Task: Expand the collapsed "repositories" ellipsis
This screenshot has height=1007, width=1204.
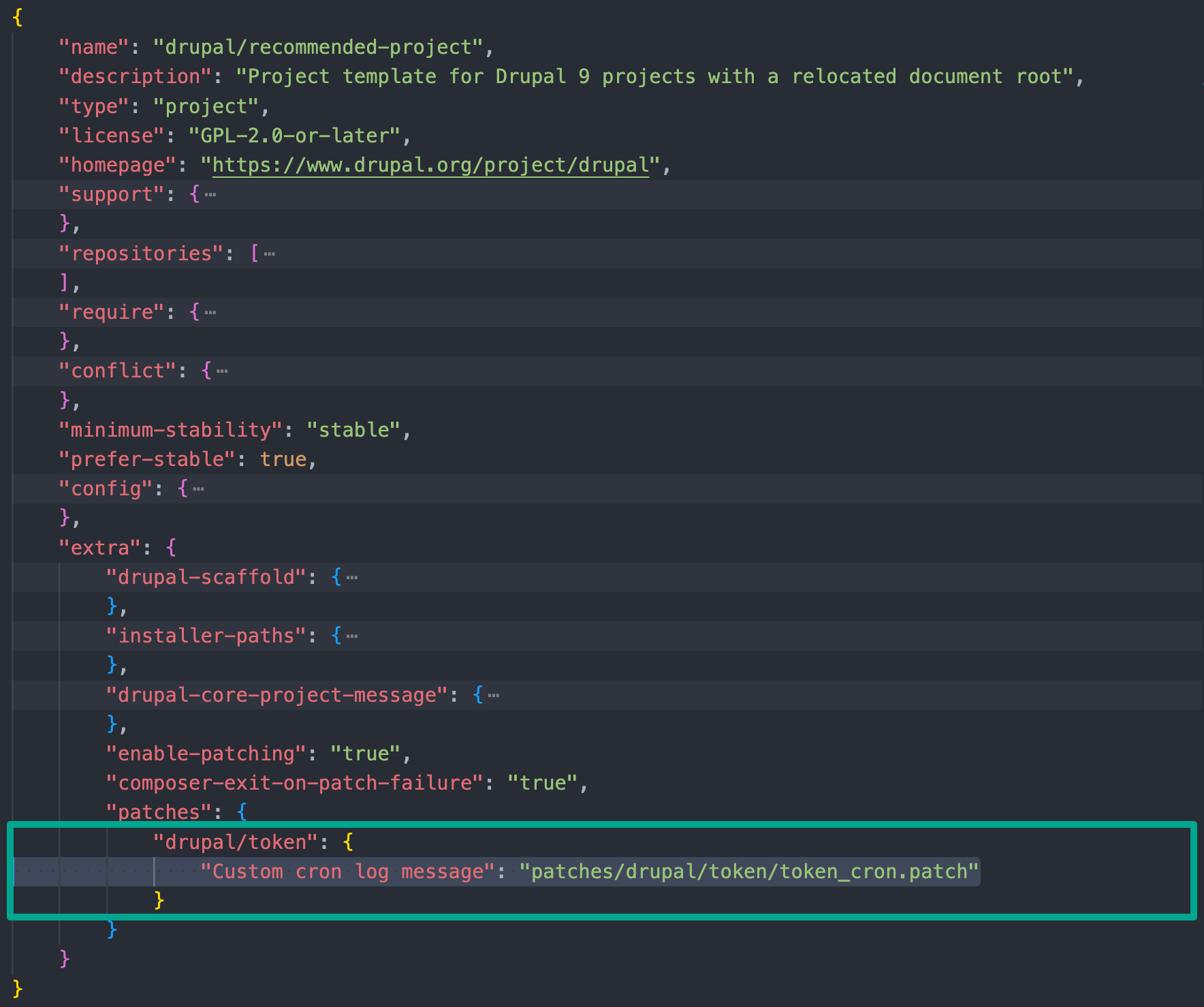Action: [x=270, y=254]
